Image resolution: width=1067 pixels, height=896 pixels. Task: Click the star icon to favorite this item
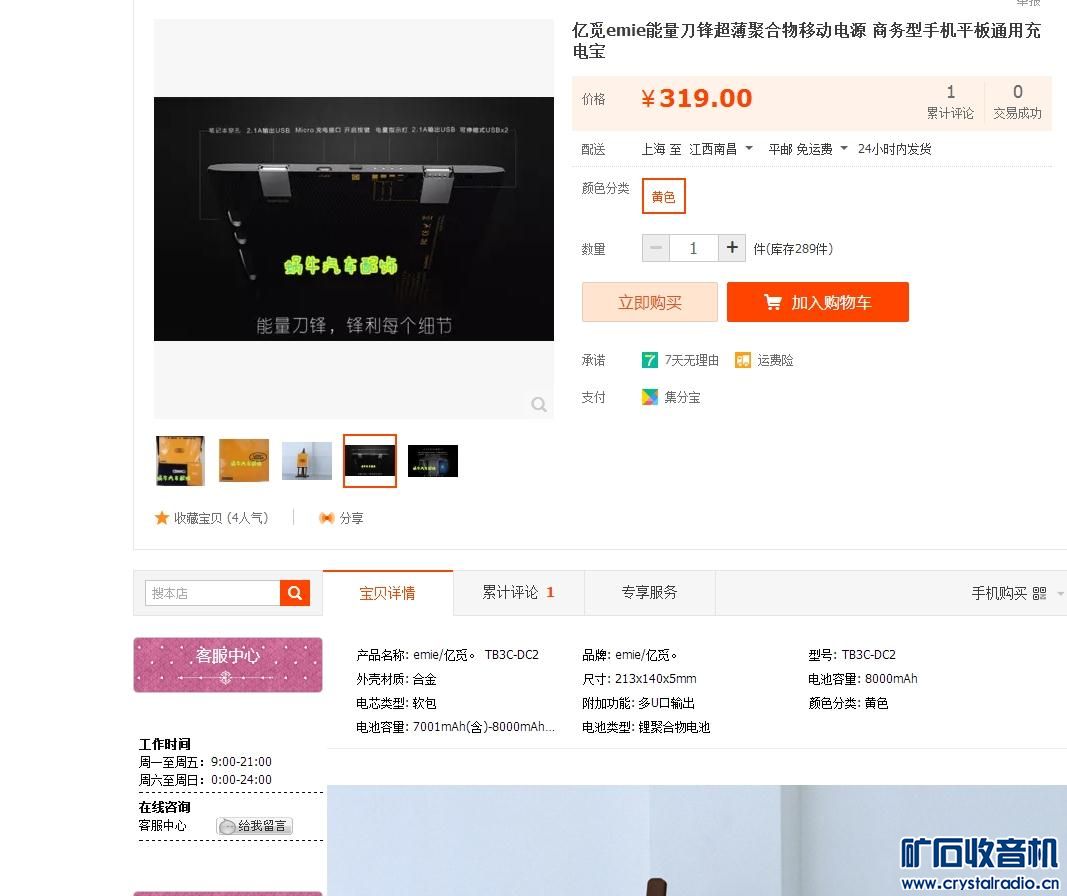point(162,517)
